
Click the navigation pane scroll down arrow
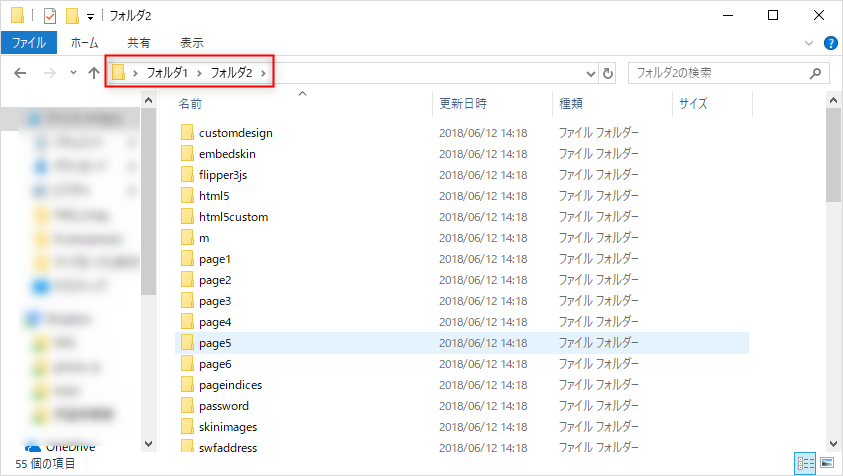click(x=148, y=444)
